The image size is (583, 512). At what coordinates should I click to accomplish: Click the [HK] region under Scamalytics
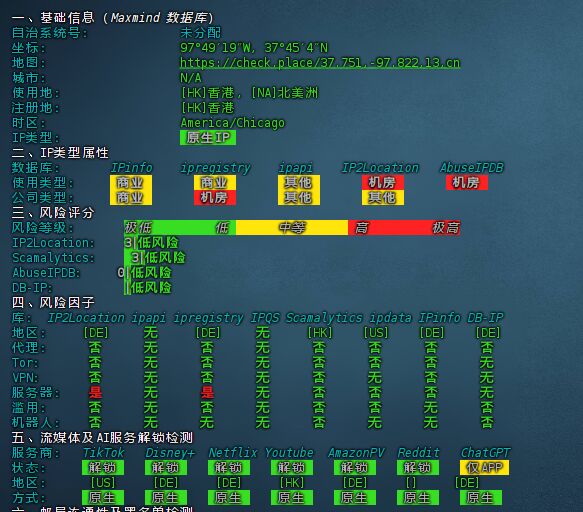[x=320, y=333]
